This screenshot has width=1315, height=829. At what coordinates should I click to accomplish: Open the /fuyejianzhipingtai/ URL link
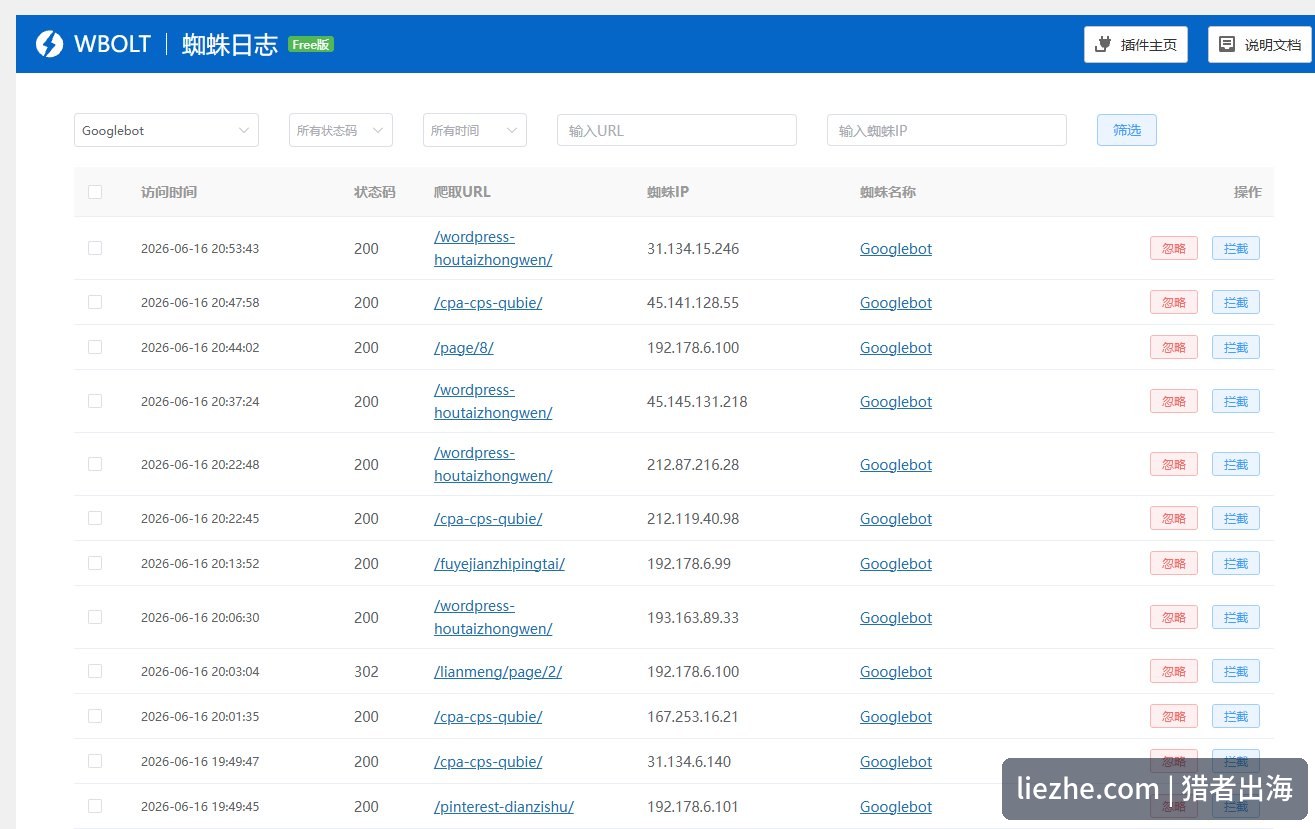tap(499, 563)
